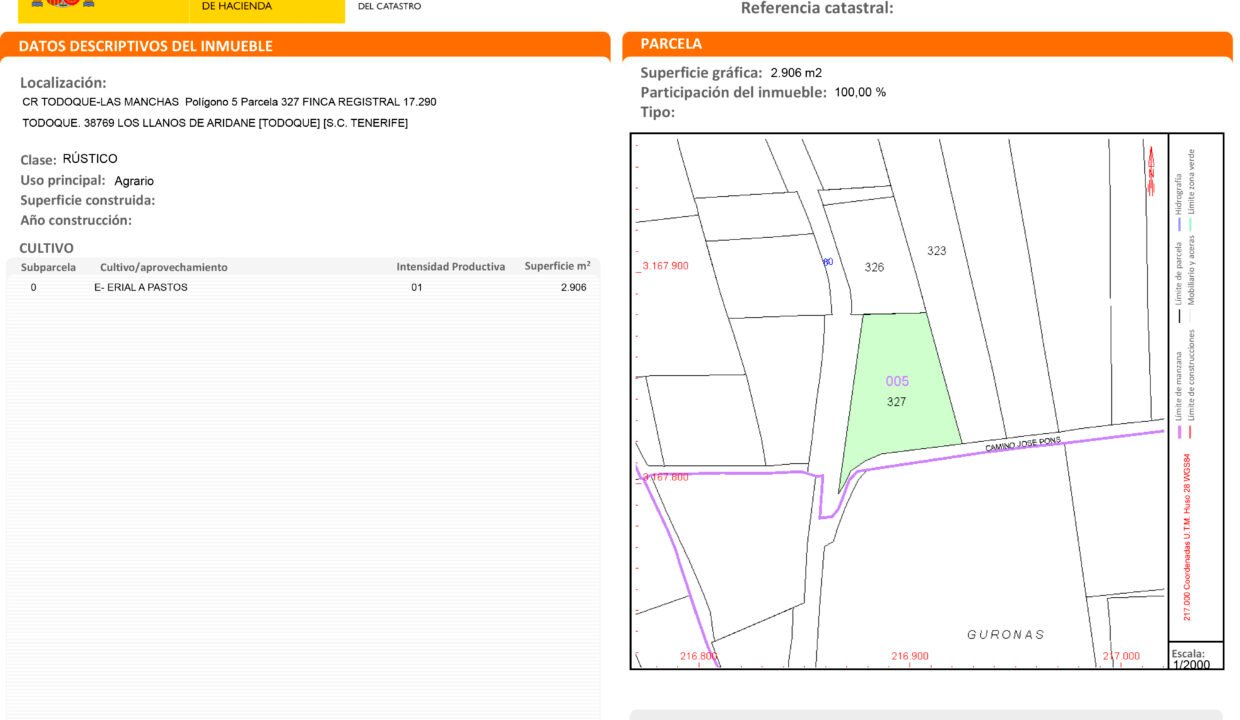1240x720 pixels.
Task: Click the 'Intensidad Productiva' column header
Action: 451,267
